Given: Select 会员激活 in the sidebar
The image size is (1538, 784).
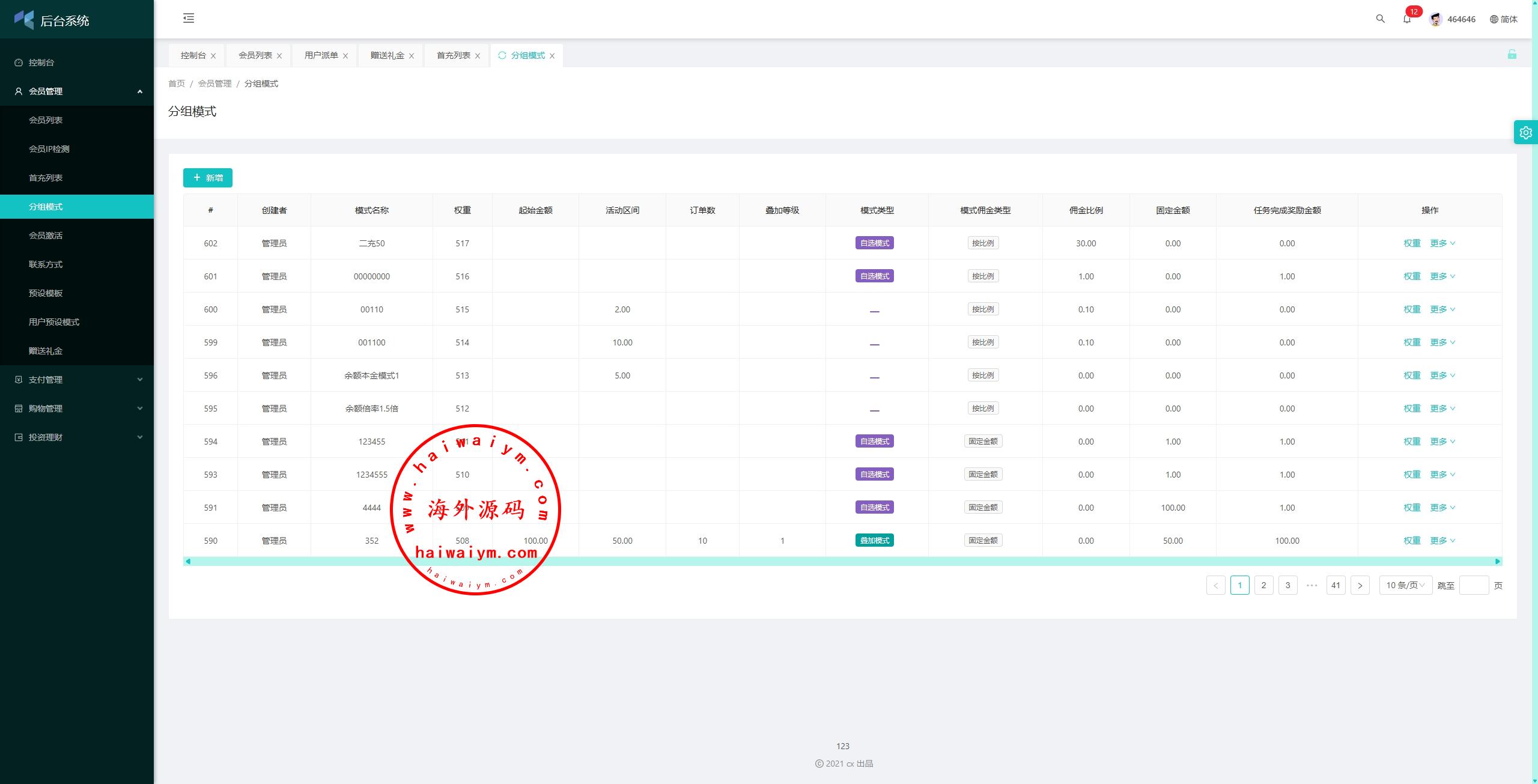Looking at the screenshot, I should 46,236.
